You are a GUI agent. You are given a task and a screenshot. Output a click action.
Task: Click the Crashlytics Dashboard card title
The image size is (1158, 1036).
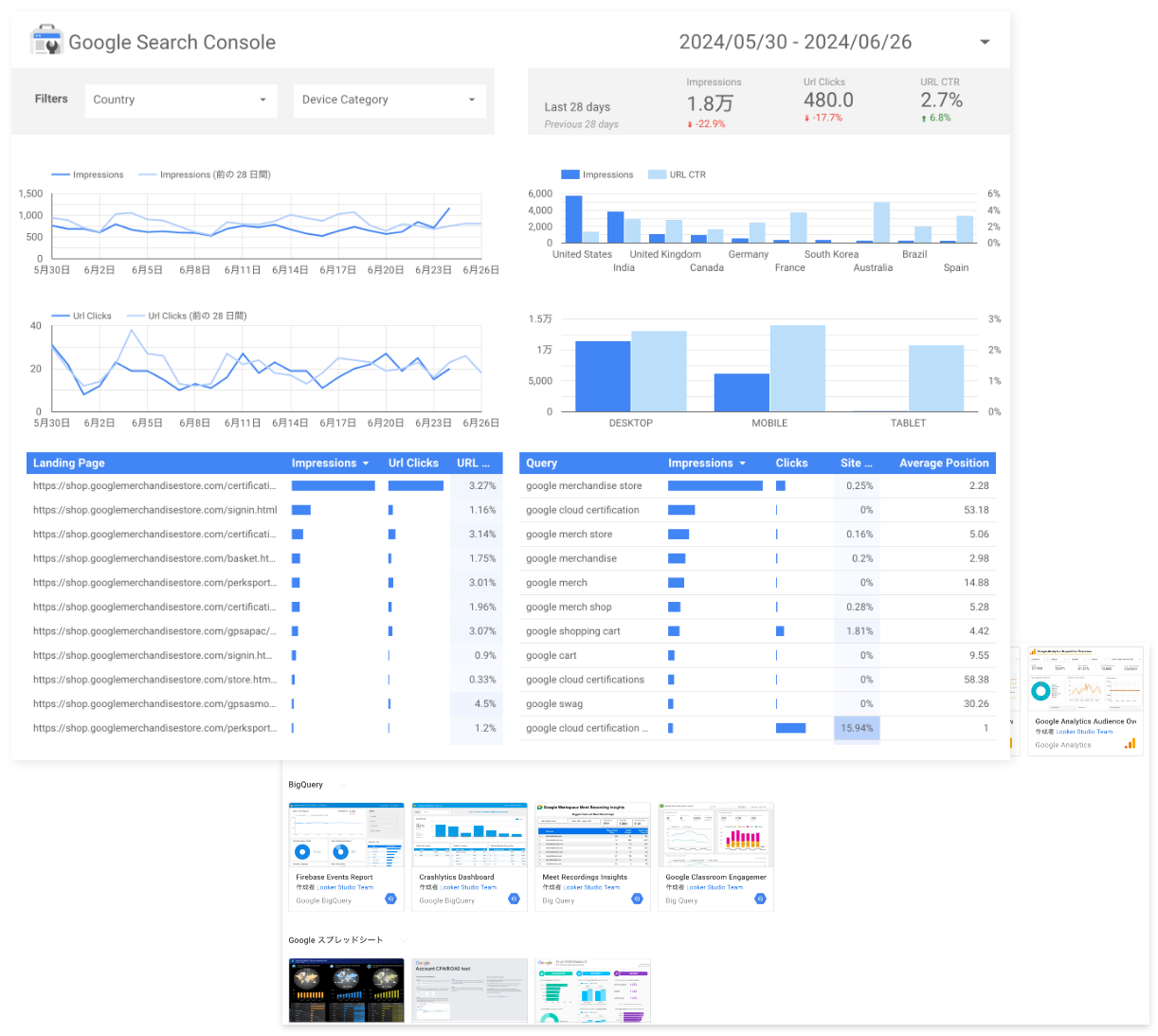457,878
